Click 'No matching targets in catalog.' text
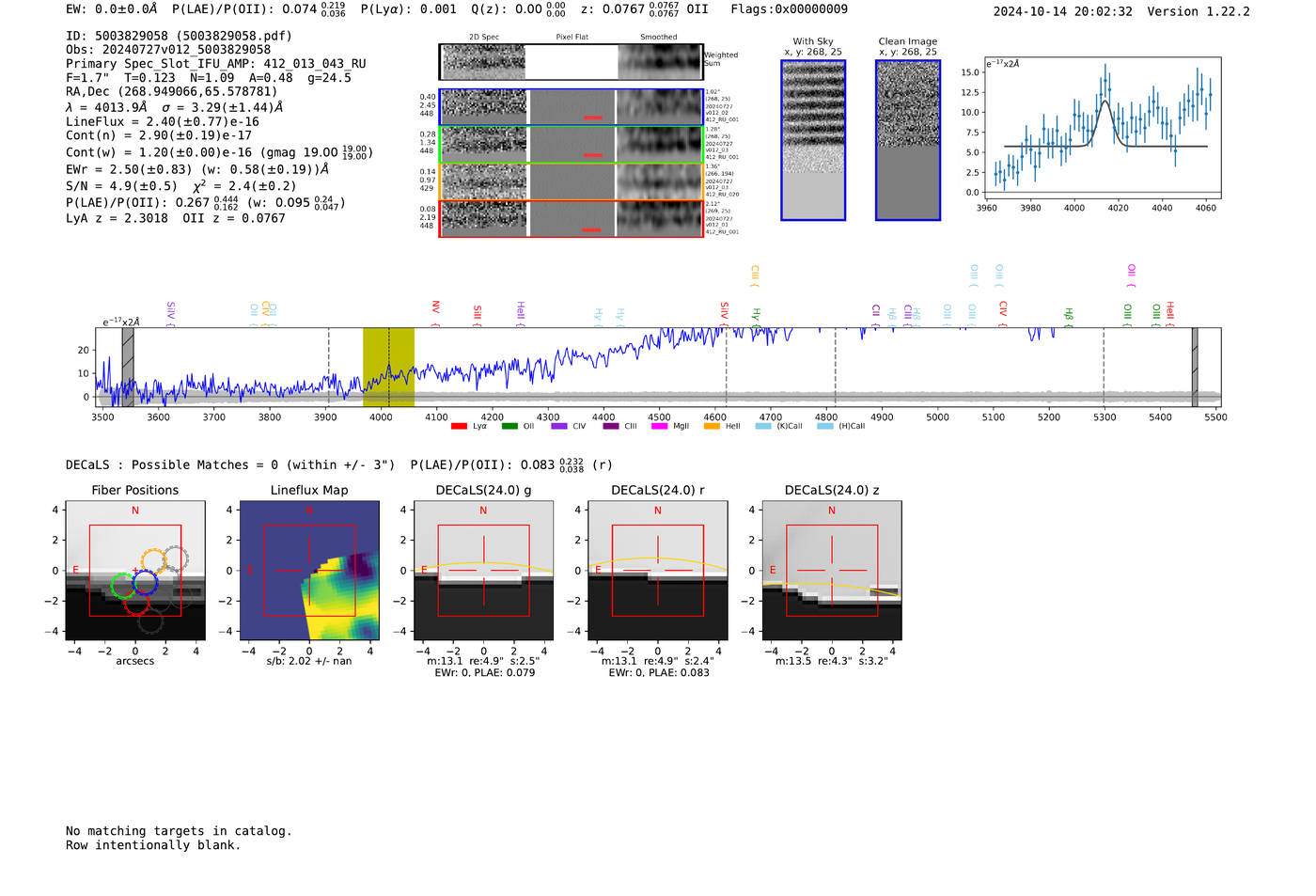The image size is (1316, 896). (x=179, y=831)
